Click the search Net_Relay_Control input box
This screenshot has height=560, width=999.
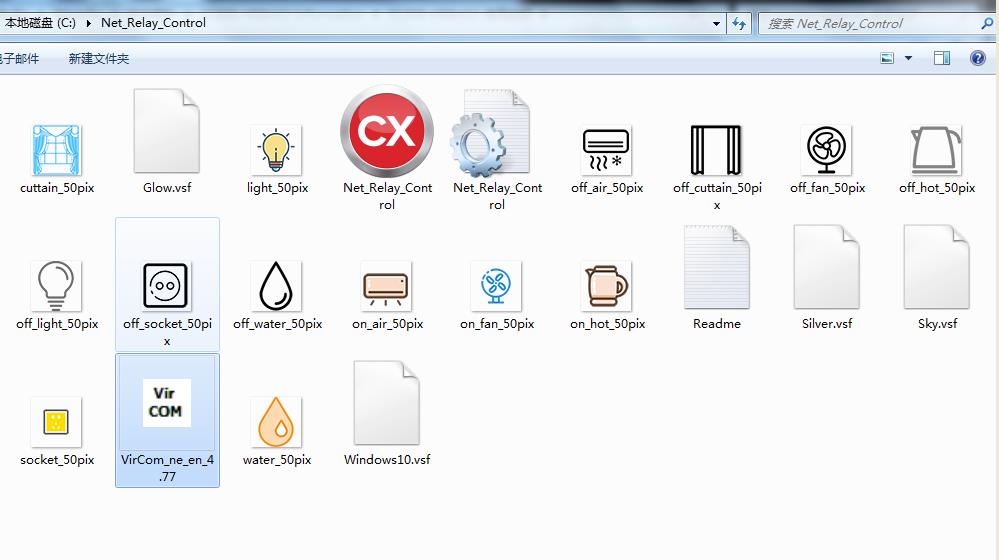click(x=870, y=23)
